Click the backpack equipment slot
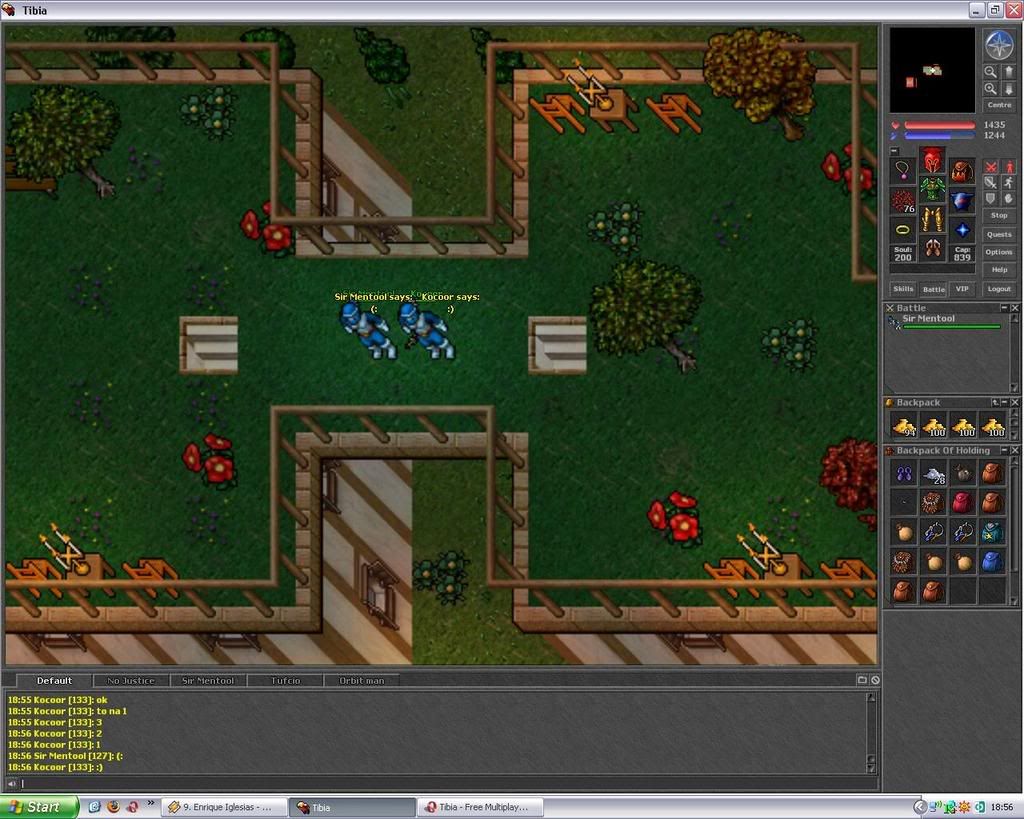1024x819 pixels. [963, 170]
